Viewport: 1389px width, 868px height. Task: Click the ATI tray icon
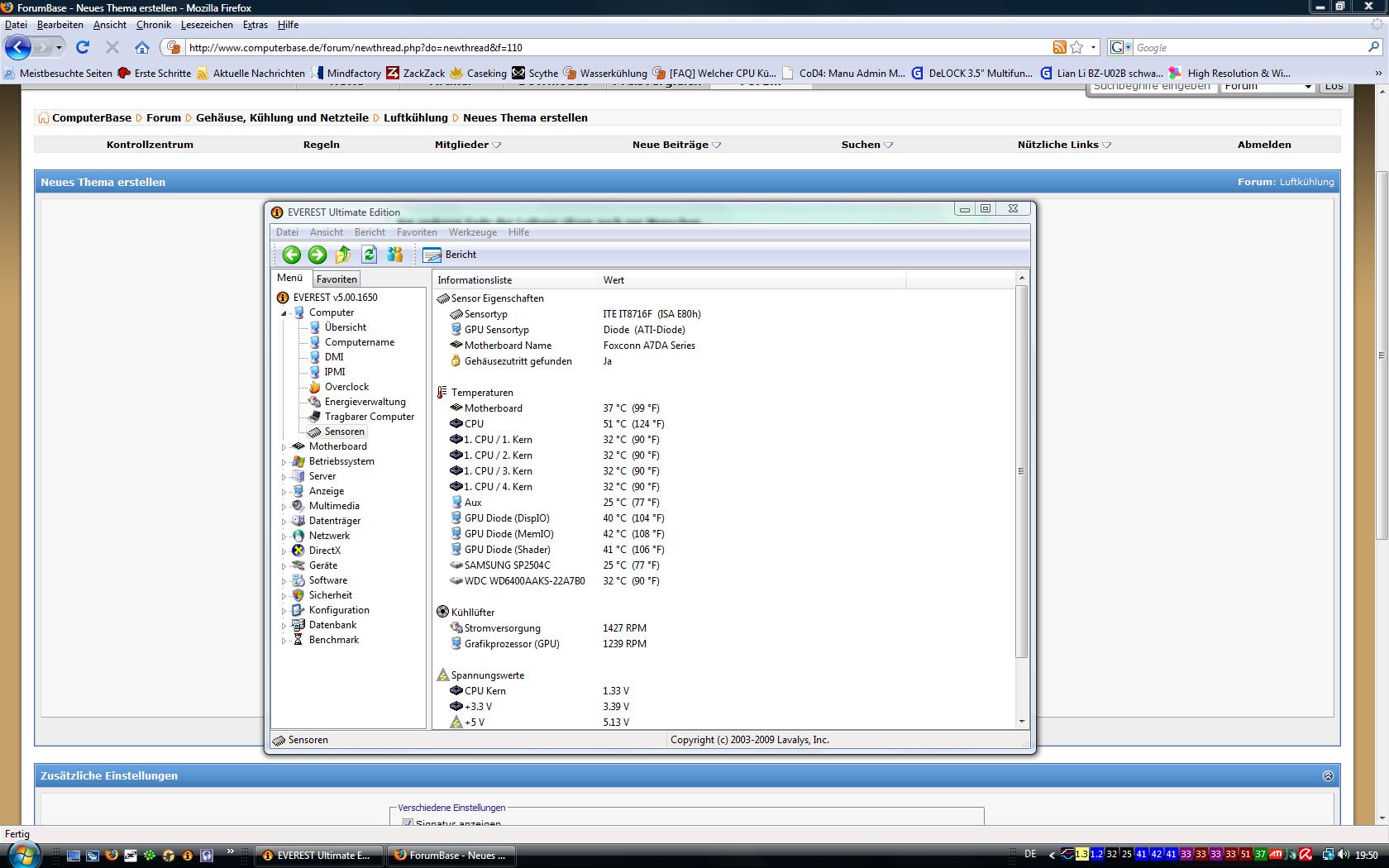[1277, 855]
